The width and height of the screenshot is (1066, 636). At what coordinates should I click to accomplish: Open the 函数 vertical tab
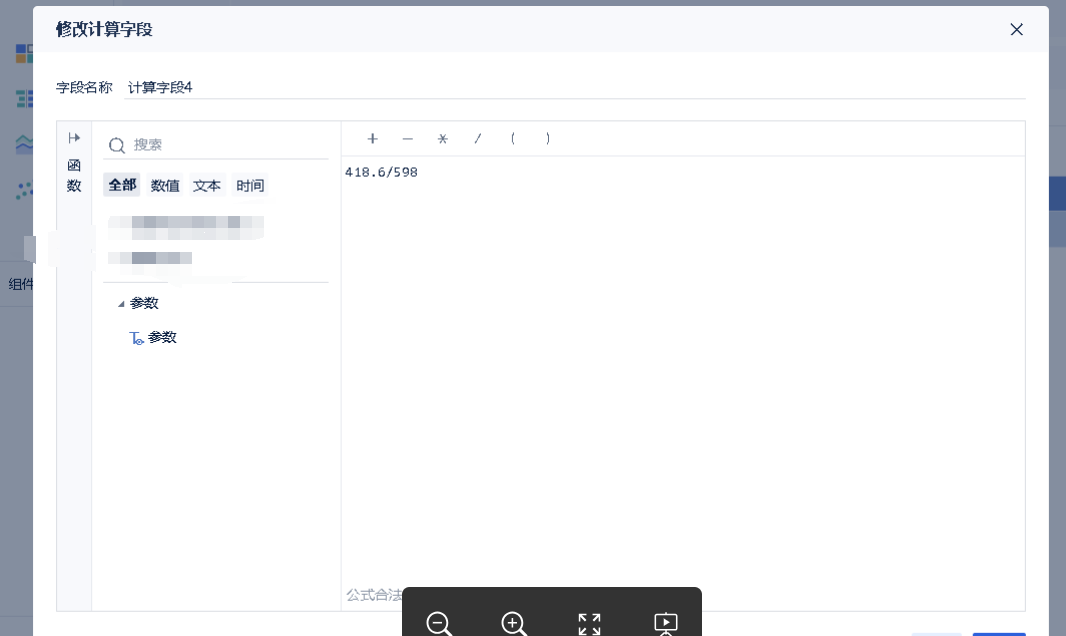click(x=74, y=175)
